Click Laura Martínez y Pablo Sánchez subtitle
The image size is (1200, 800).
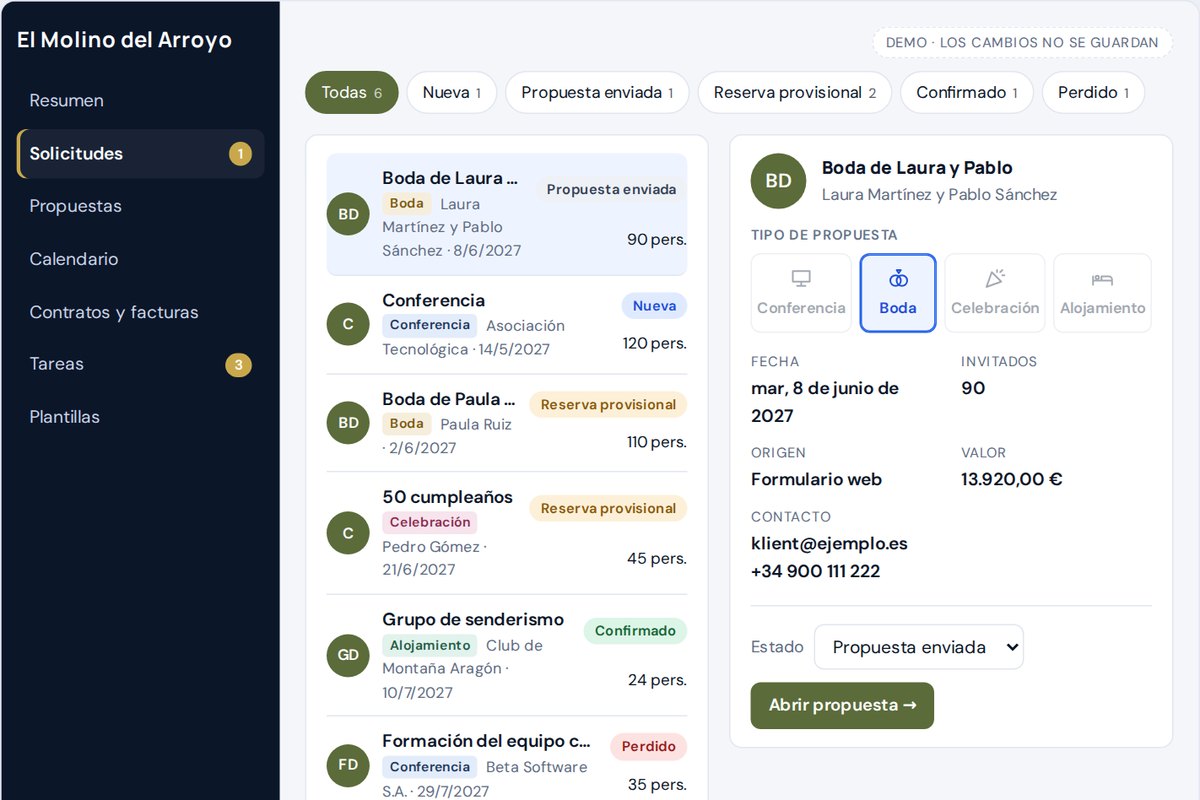coord(939,195)
